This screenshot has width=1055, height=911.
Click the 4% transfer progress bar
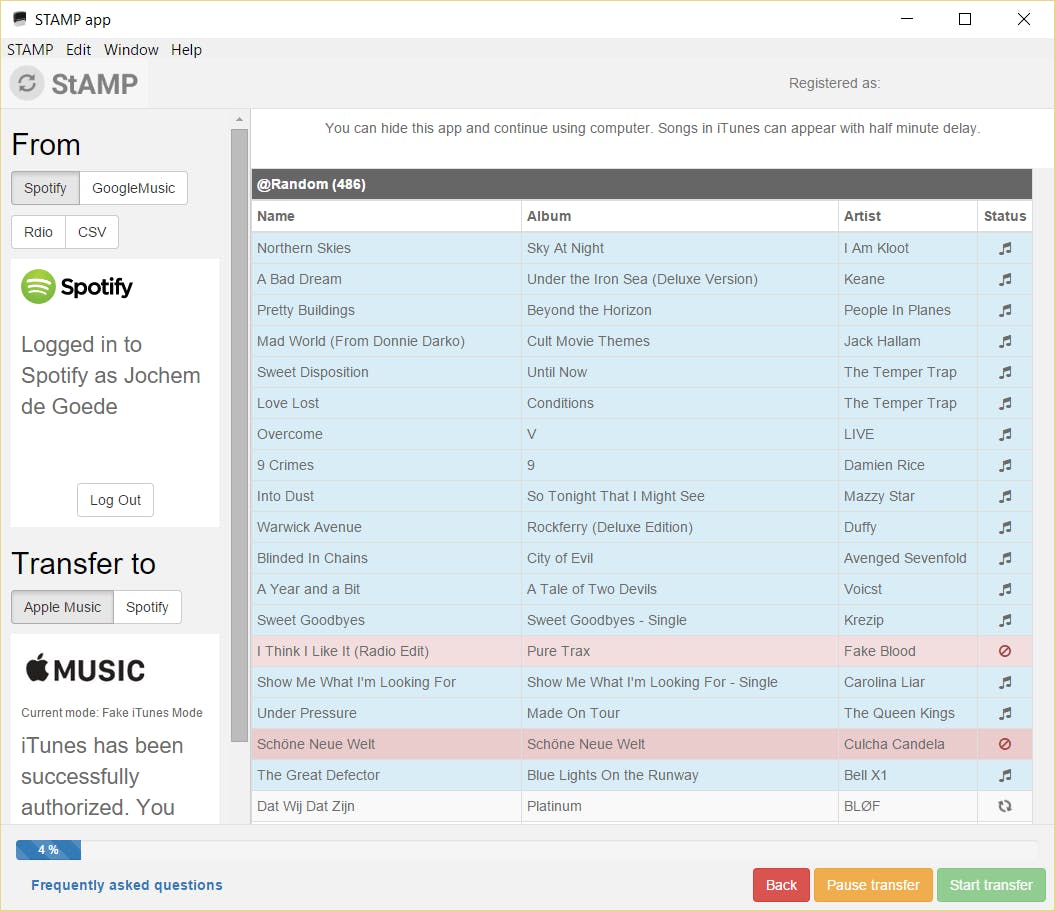click(x=48, y=850)
